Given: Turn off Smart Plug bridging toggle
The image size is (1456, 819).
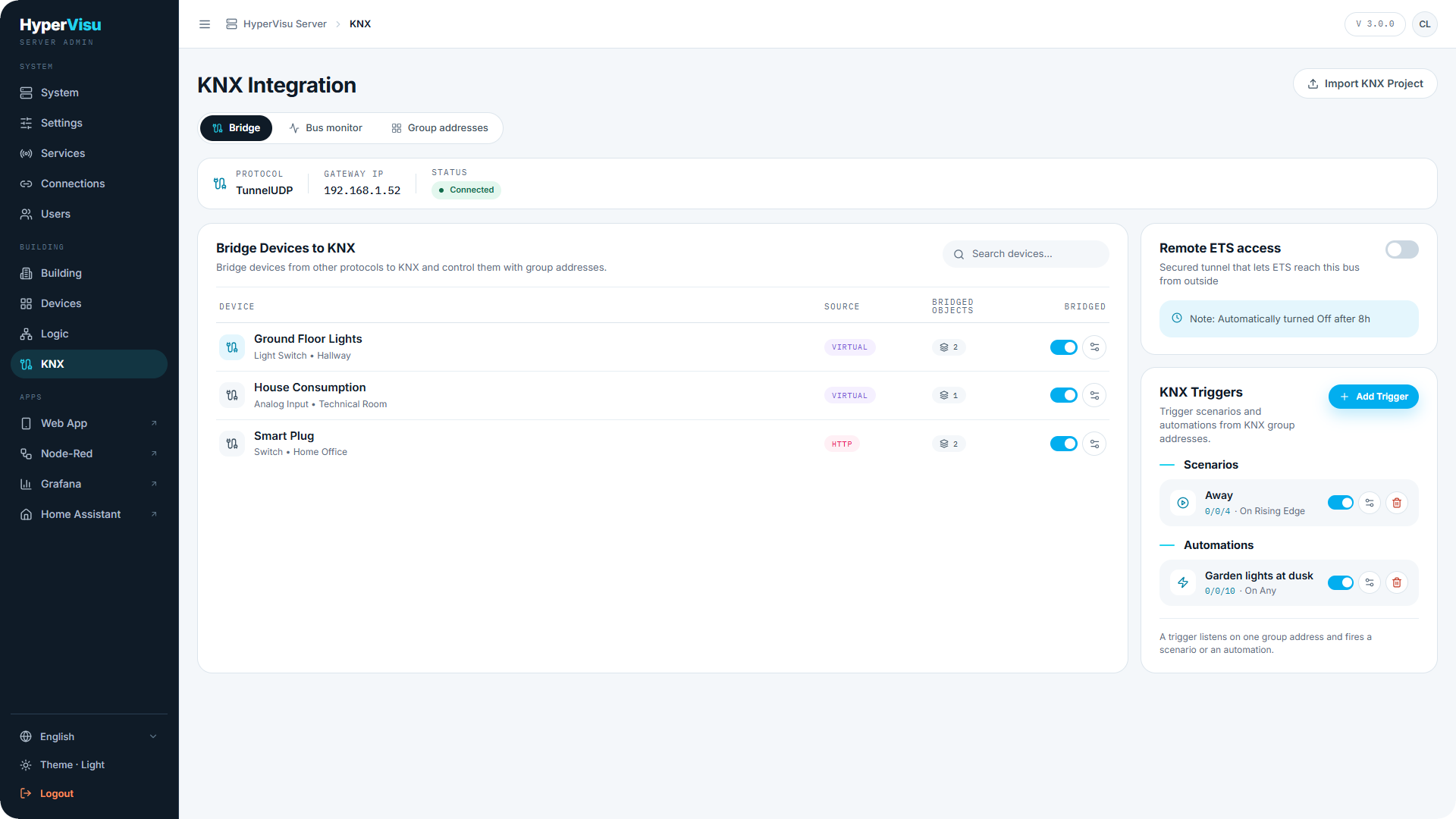Looking at the screenshot, I should (x=1063, y=444).
